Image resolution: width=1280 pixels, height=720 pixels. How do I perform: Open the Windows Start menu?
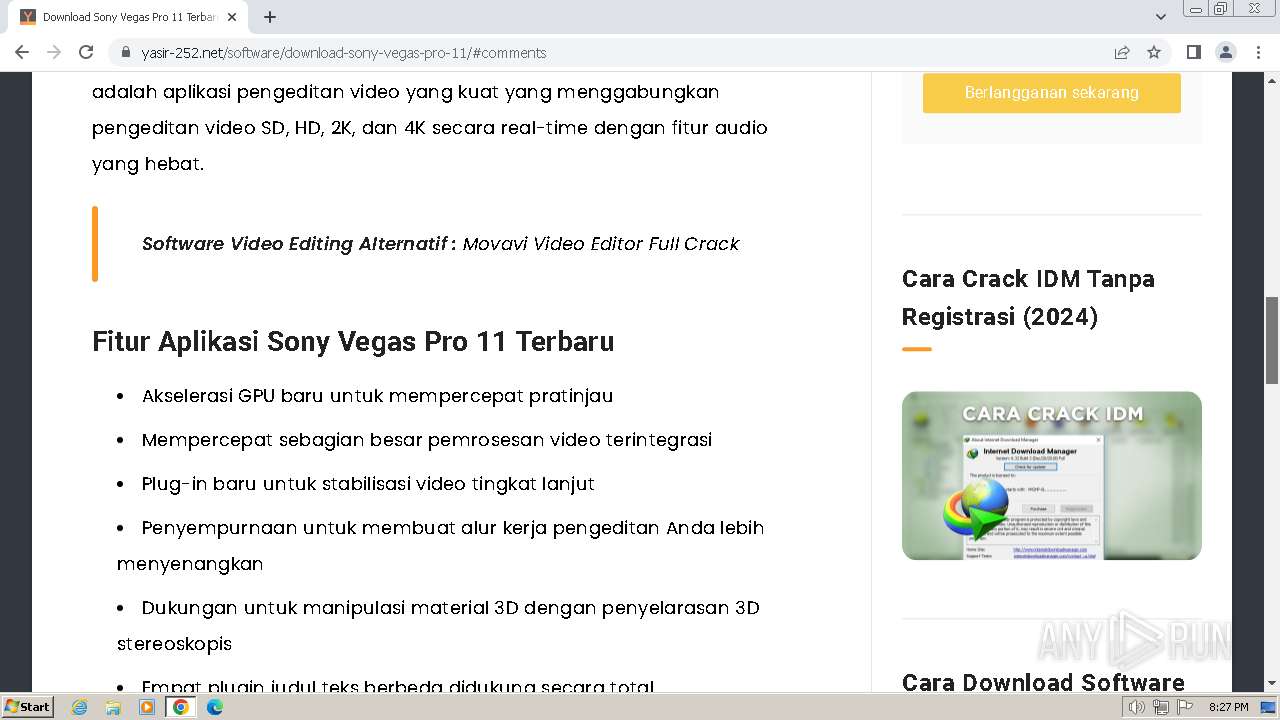click(x=28, y=707)
